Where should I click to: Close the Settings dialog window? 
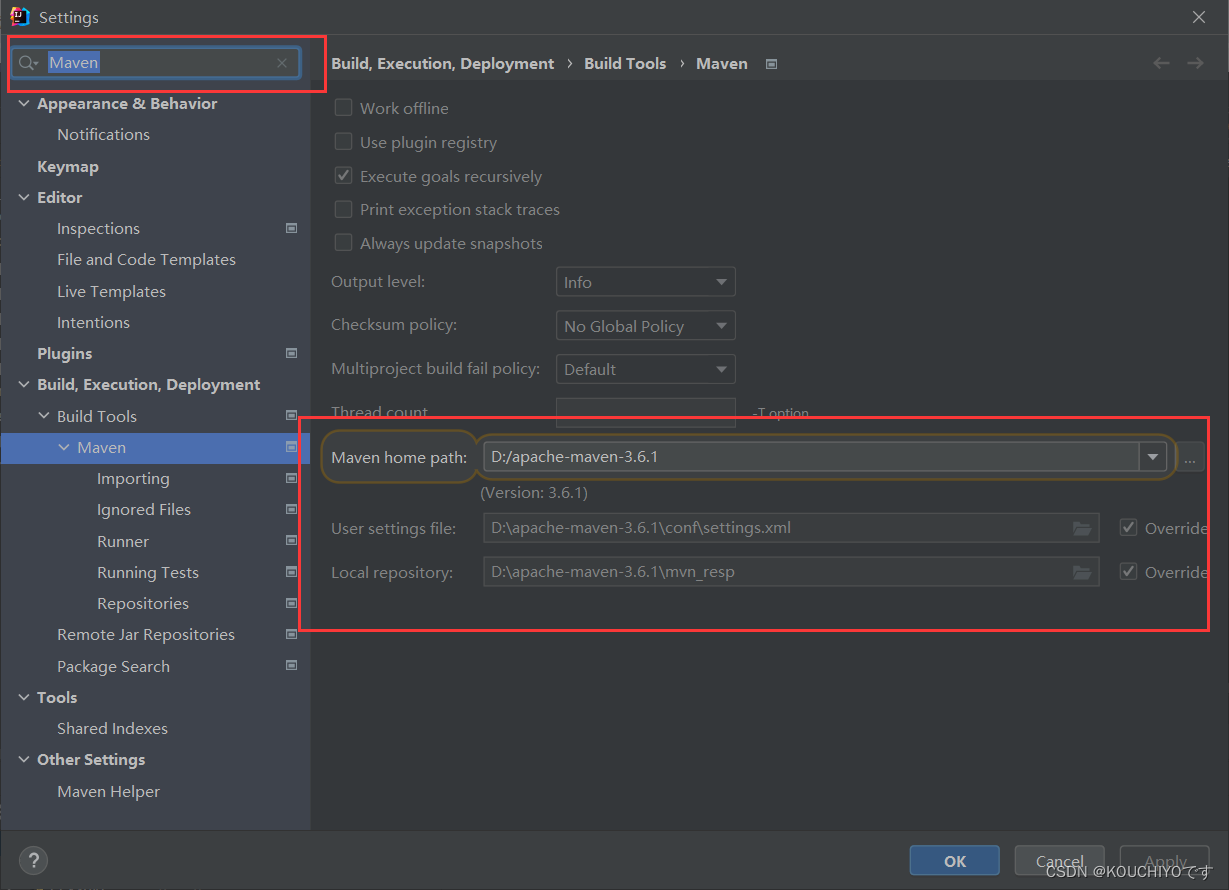(1199, 17)
